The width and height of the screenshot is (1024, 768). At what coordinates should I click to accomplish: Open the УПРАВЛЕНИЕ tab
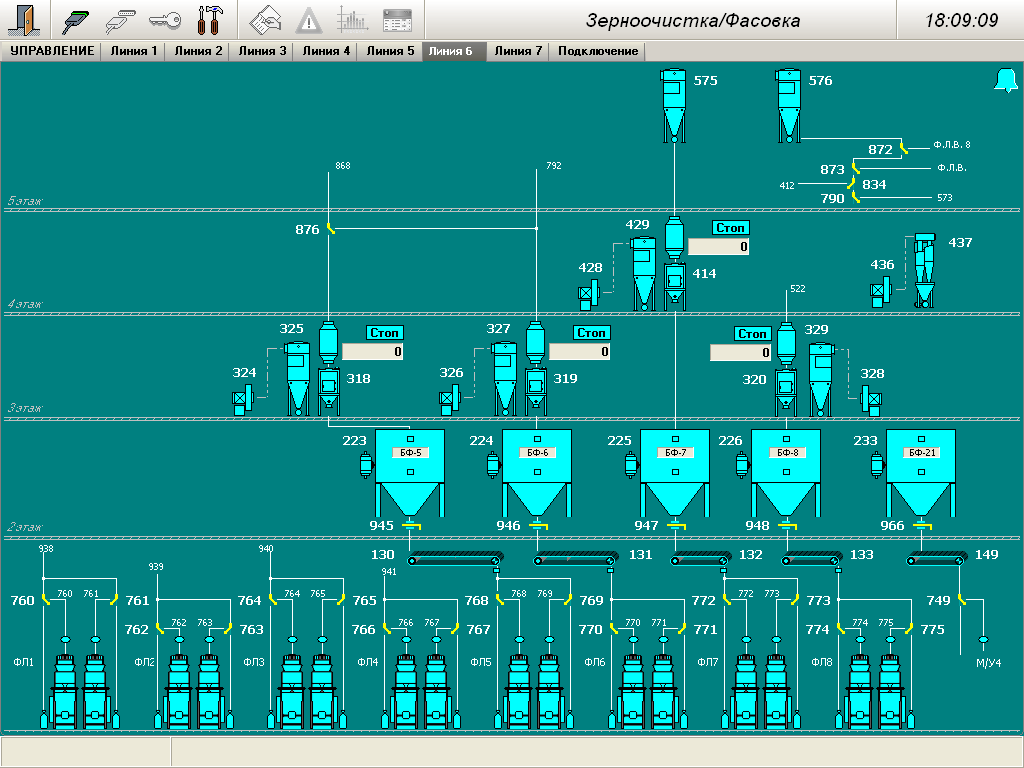pos(52,51)
